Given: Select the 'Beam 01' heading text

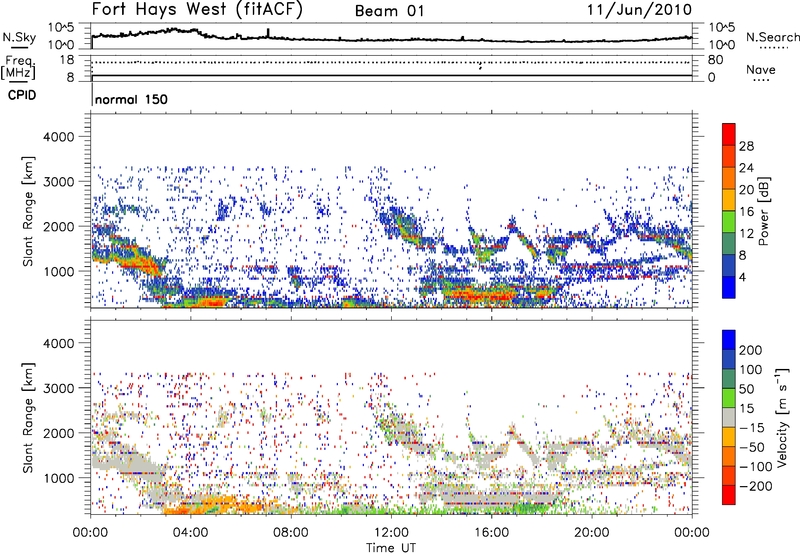Looking at the screenshot, I should [389, 11].
